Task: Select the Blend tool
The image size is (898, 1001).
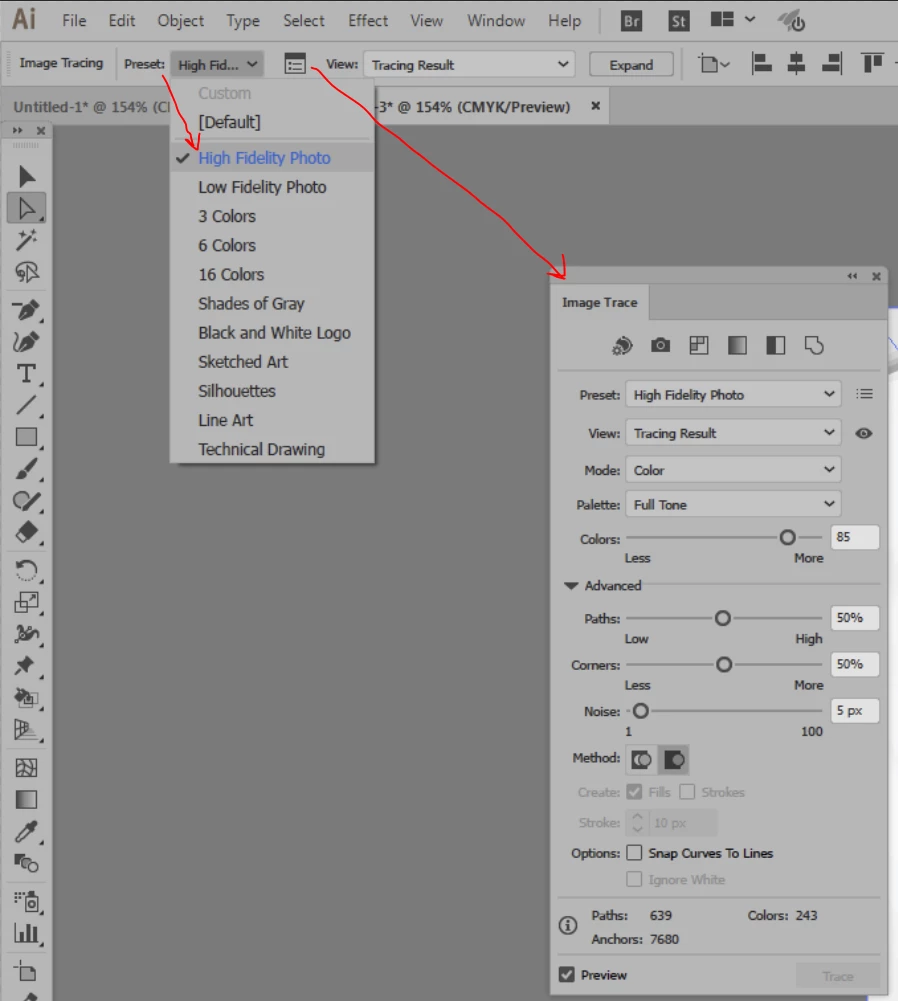Action: 26,863
